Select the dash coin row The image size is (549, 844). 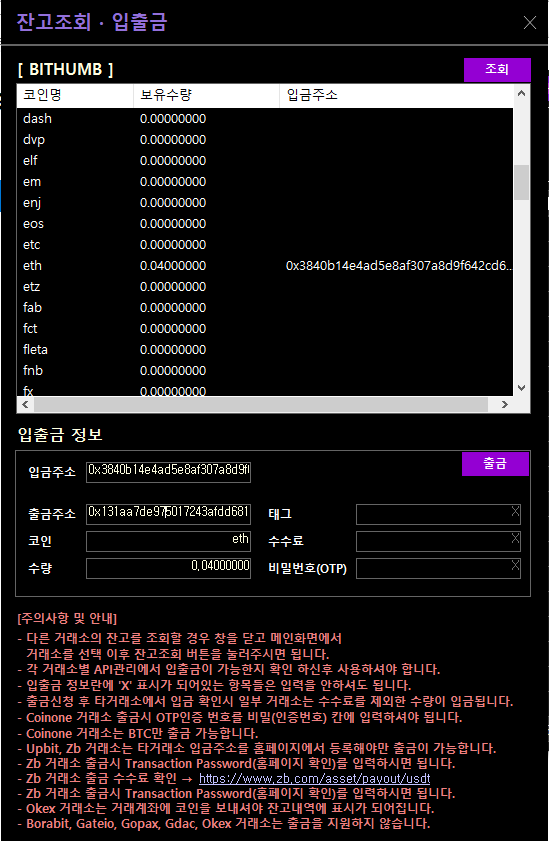point(265,119)
